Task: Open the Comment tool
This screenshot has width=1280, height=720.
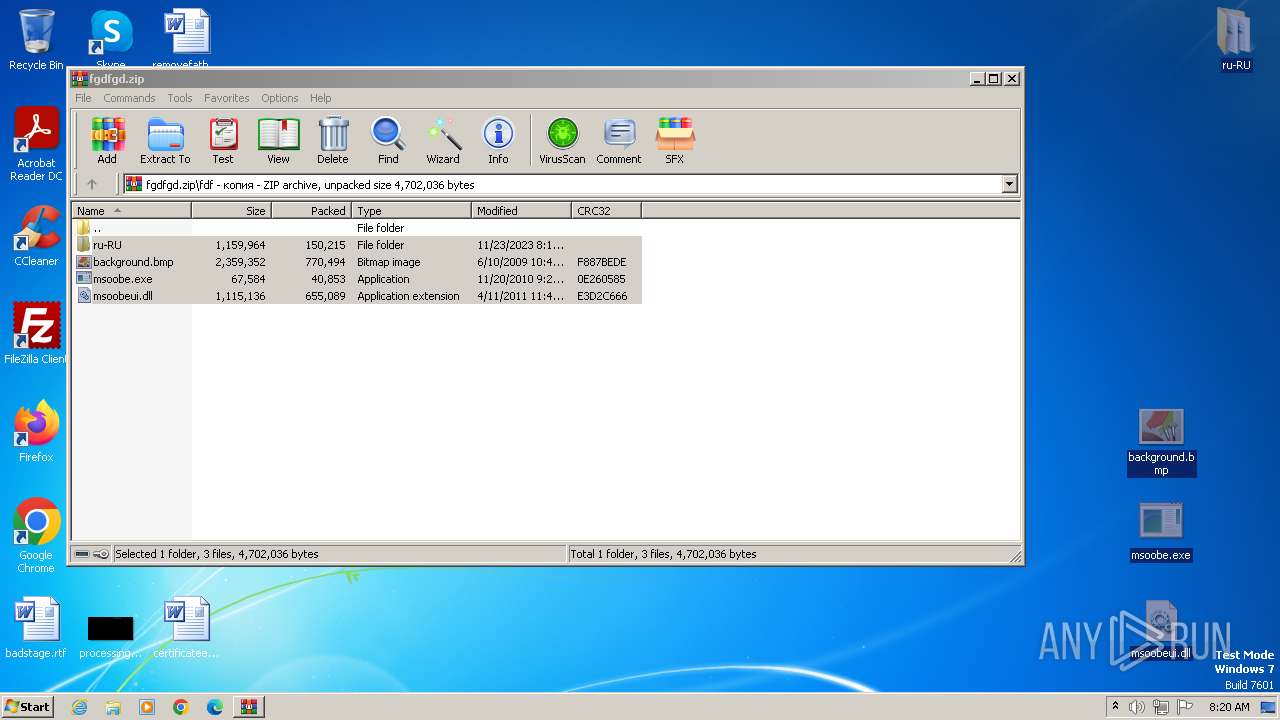Action: click(619, 140)
